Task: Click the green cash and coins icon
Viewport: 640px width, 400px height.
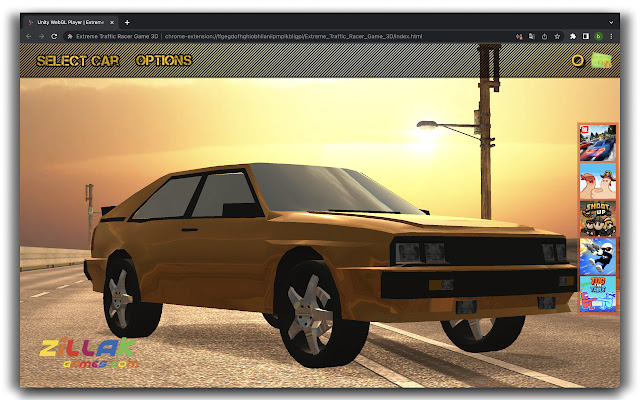Action: [x=601, y=61]
